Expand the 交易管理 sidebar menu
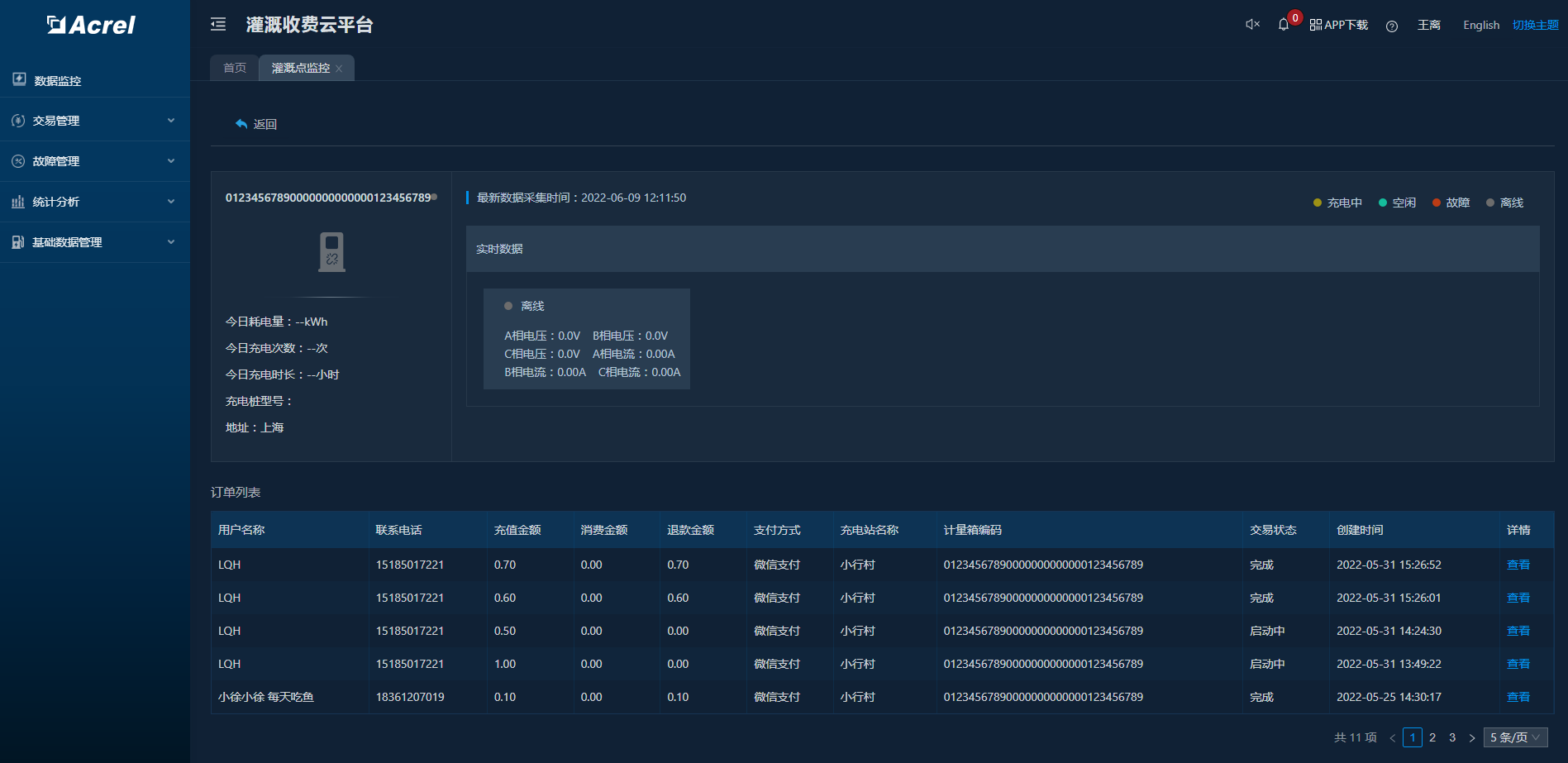This screenshot has height=763, width=1568. 56,121
